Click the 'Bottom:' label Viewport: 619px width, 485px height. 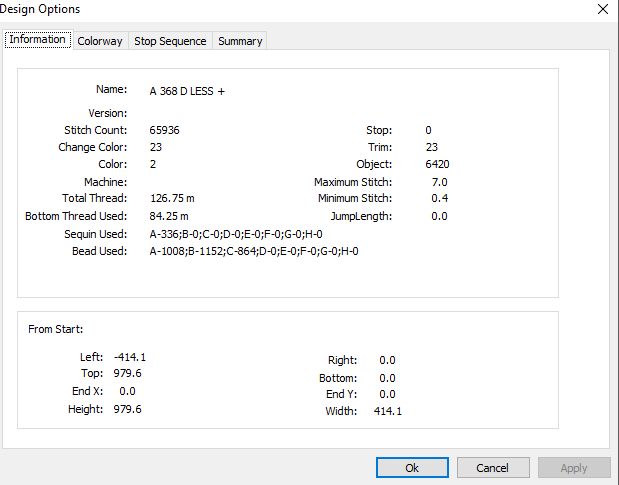(338, 378)
